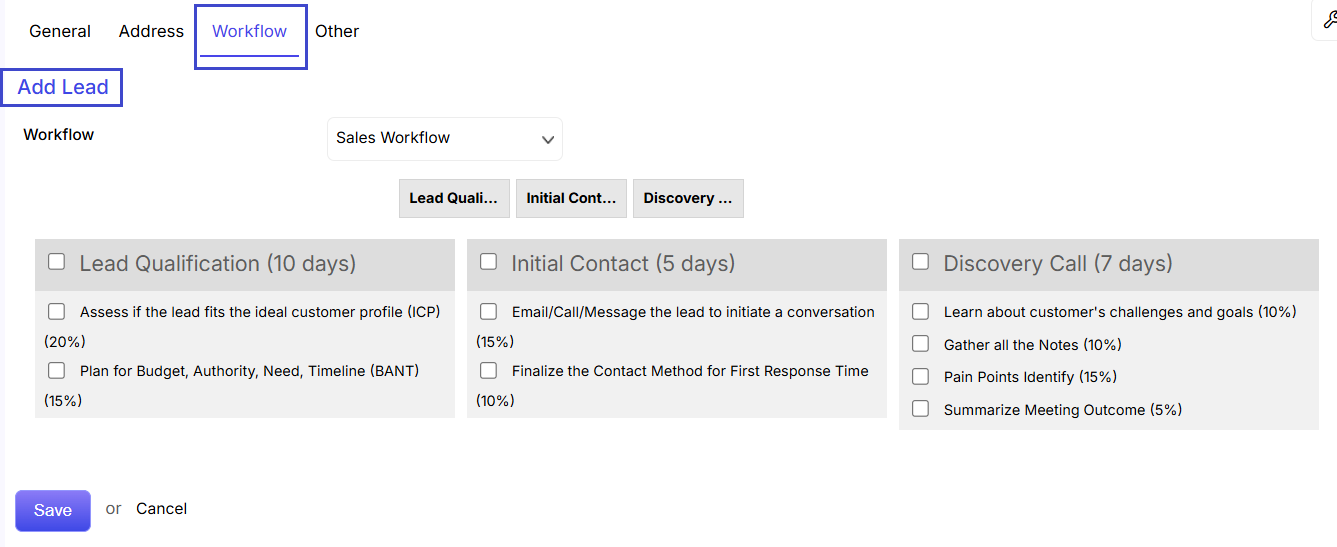The image size is (1337, 547).
Task: Check Email/Call/Message the lead task
Action: point(489,312)
